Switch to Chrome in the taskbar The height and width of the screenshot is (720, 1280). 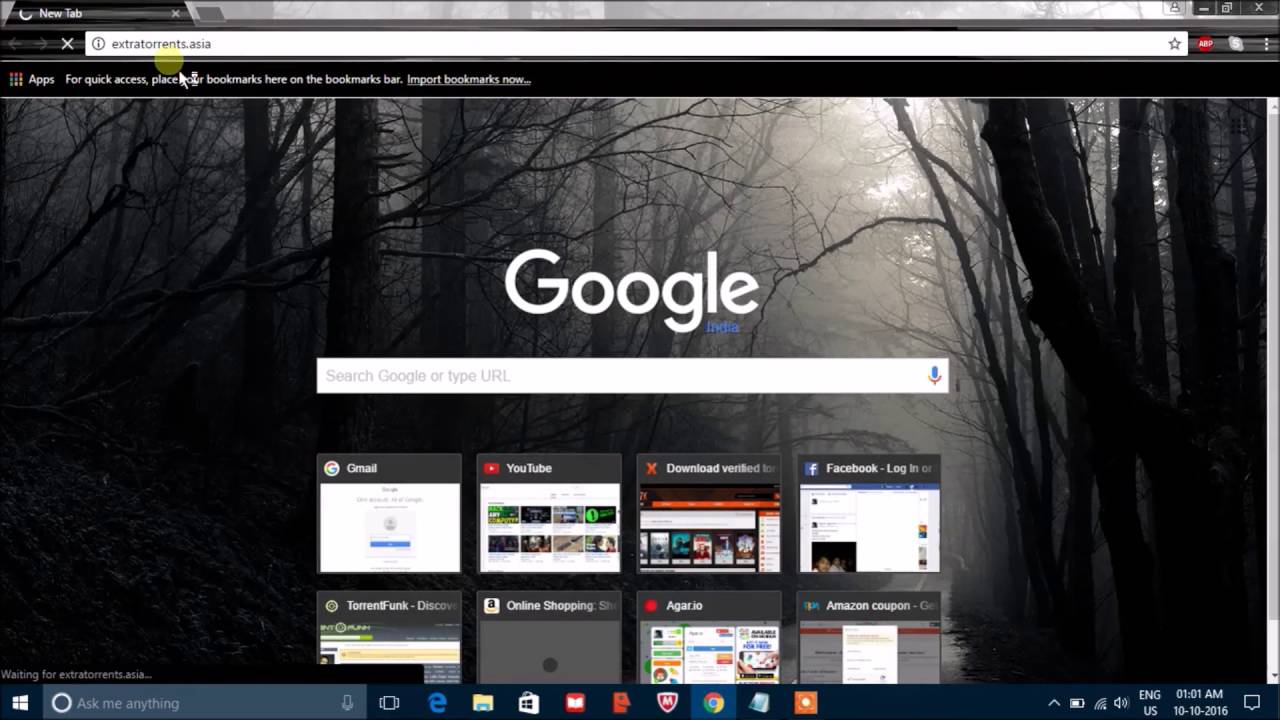point(713,703)
